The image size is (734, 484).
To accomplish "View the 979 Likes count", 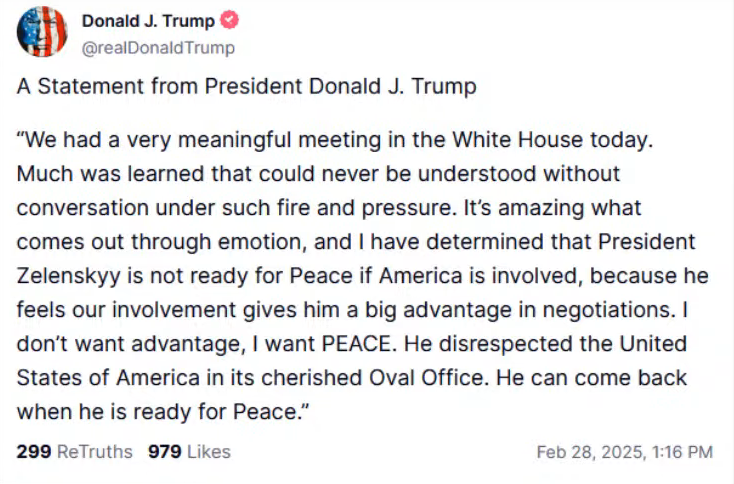I will point(165,452).
